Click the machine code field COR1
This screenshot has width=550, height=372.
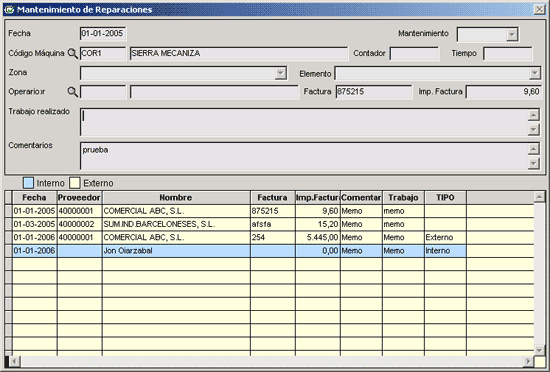pos(103,54)
